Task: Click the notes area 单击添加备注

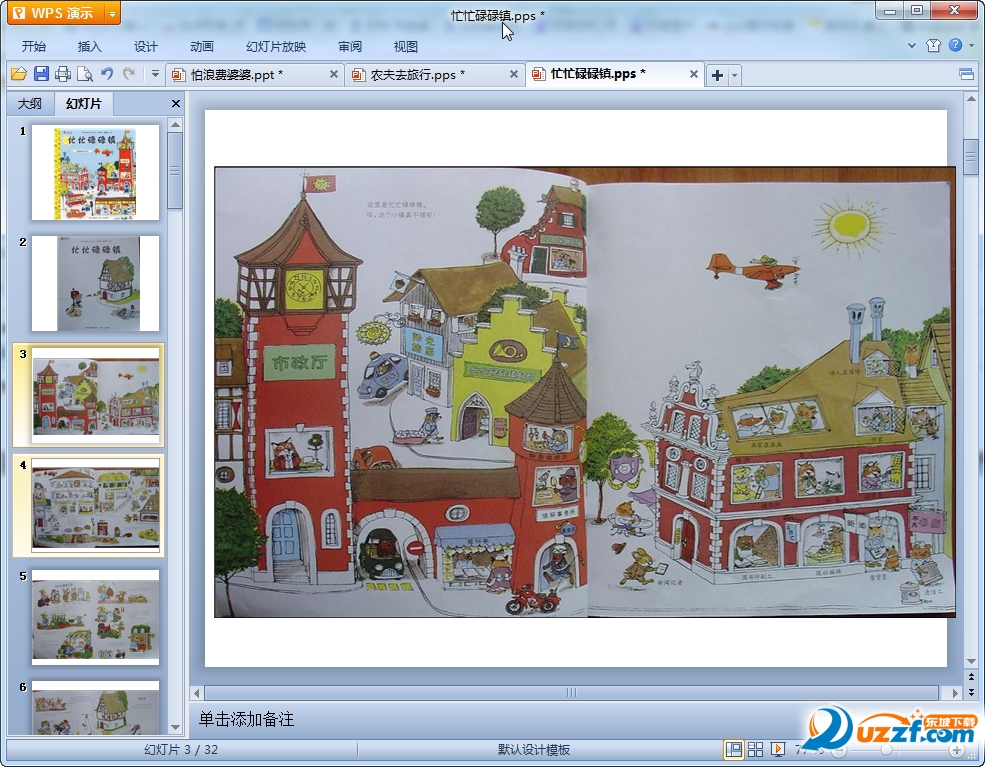Action: point(246,719)
